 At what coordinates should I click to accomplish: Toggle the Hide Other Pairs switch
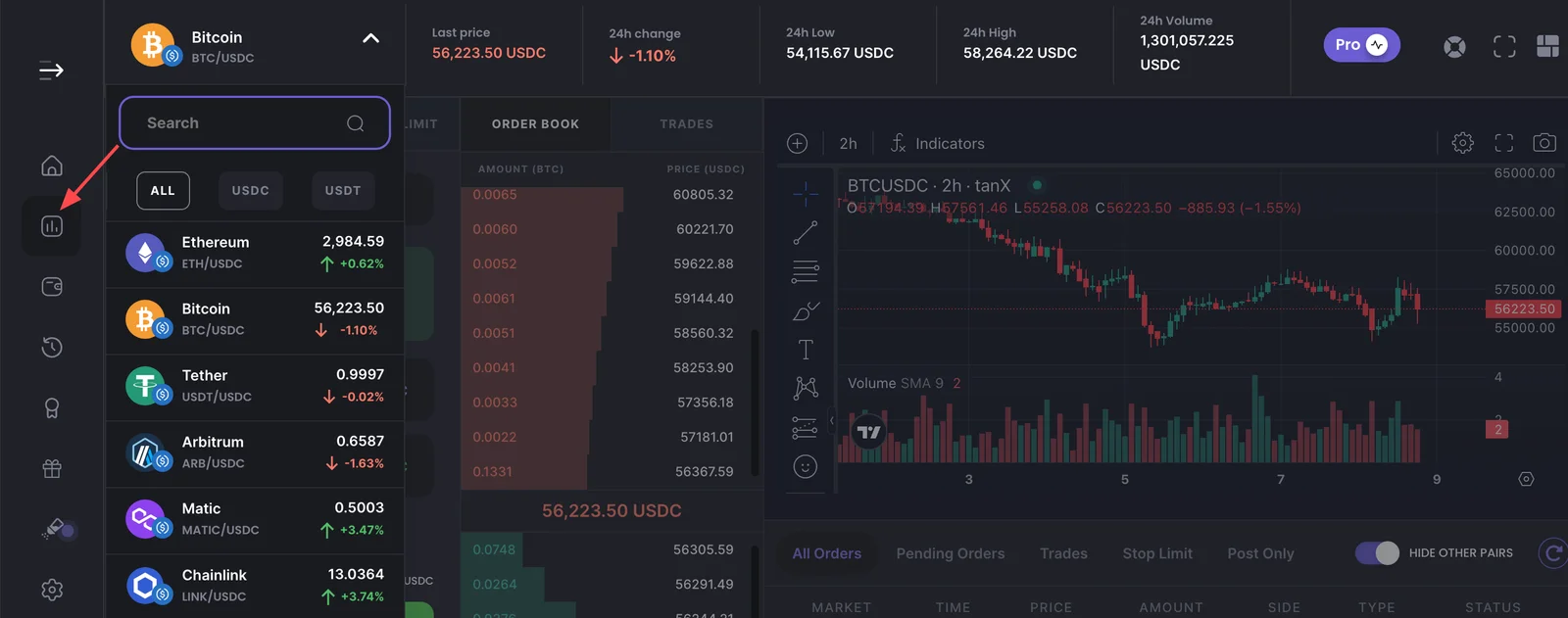click(x=1377, y=552)
